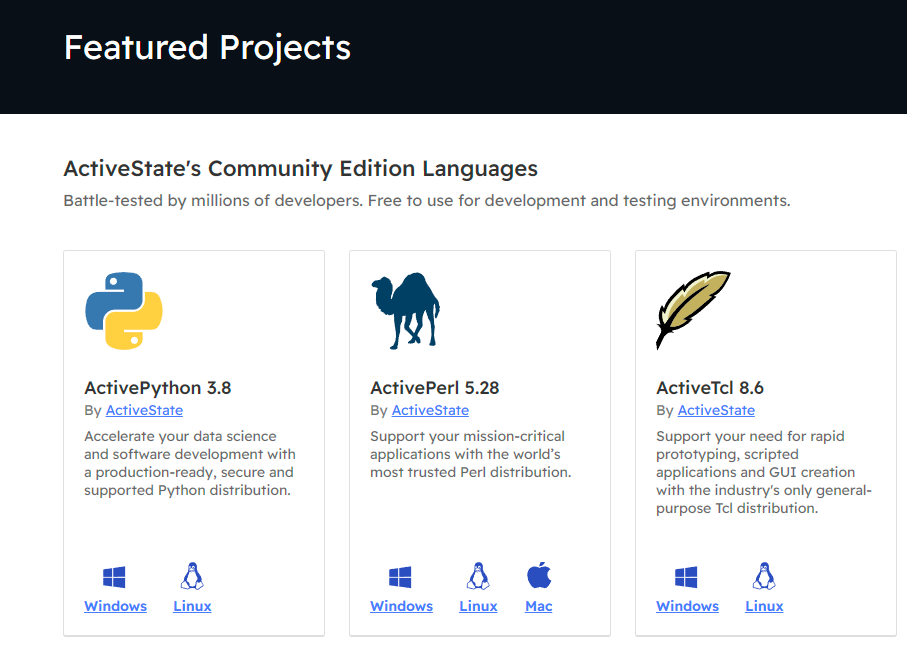
Task: Follow the ActiveState author link under ActiveTcl
Action: pyautogui.click(x=717, y=410)
